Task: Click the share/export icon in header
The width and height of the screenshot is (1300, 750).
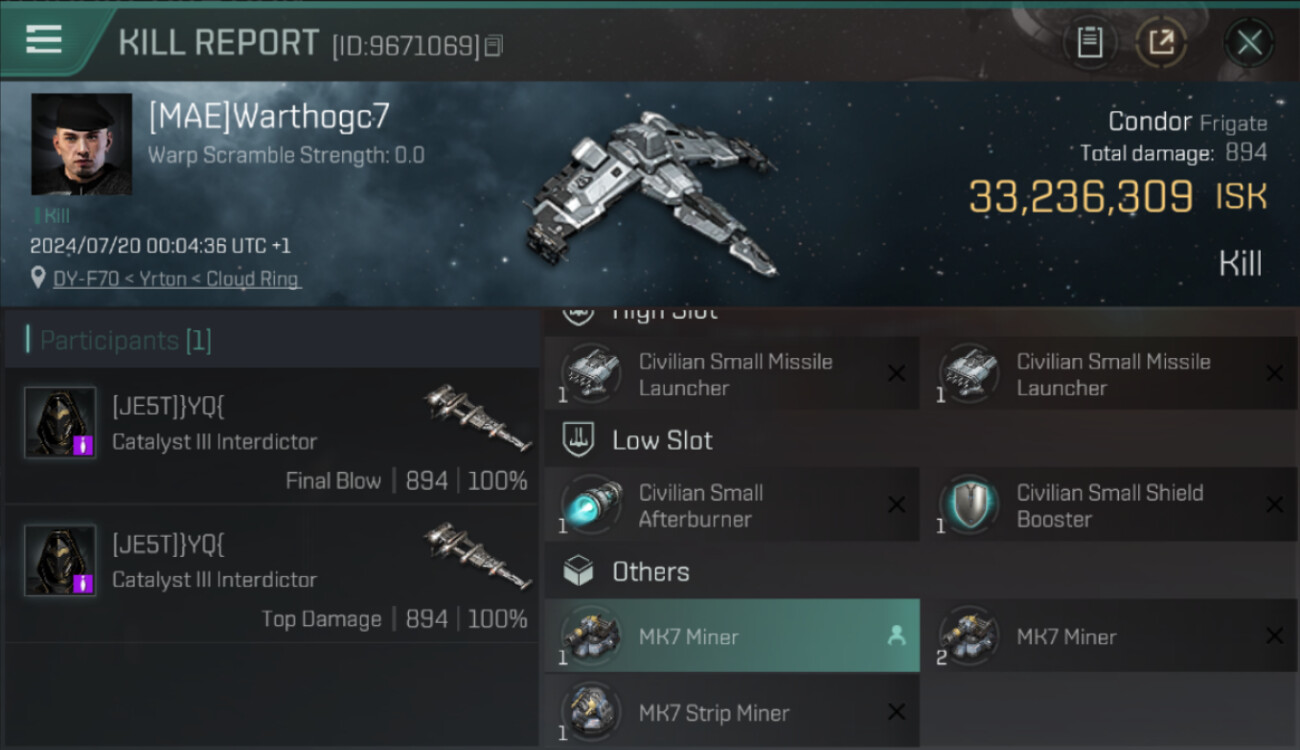Action: [1161, 42]
